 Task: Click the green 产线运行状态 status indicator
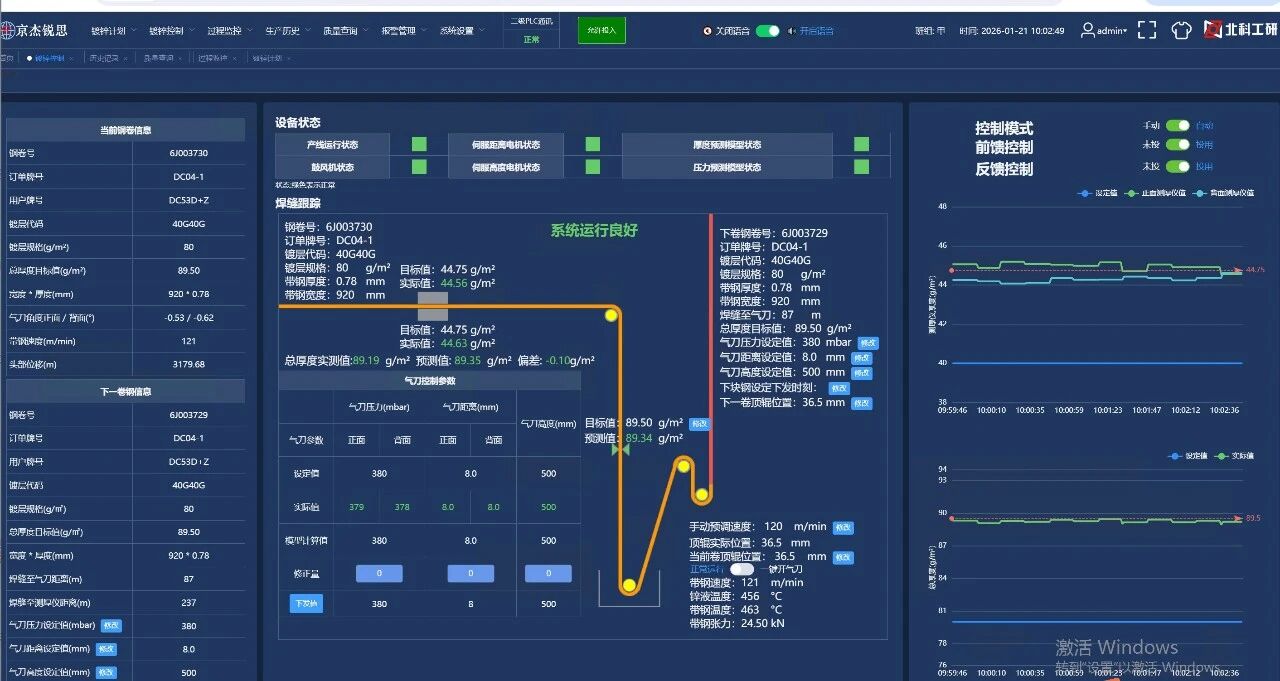pyautogui.click(x=419, y=144)
